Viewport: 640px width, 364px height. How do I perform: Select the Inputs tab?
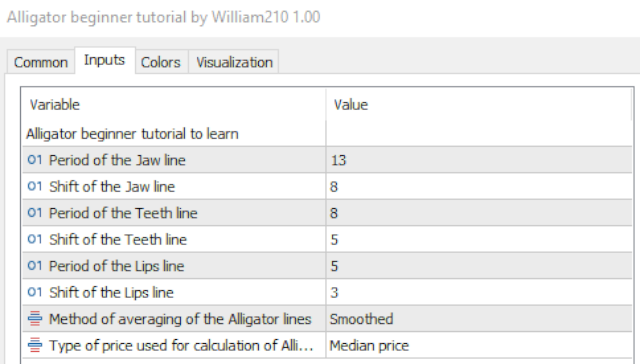point(104,60)
